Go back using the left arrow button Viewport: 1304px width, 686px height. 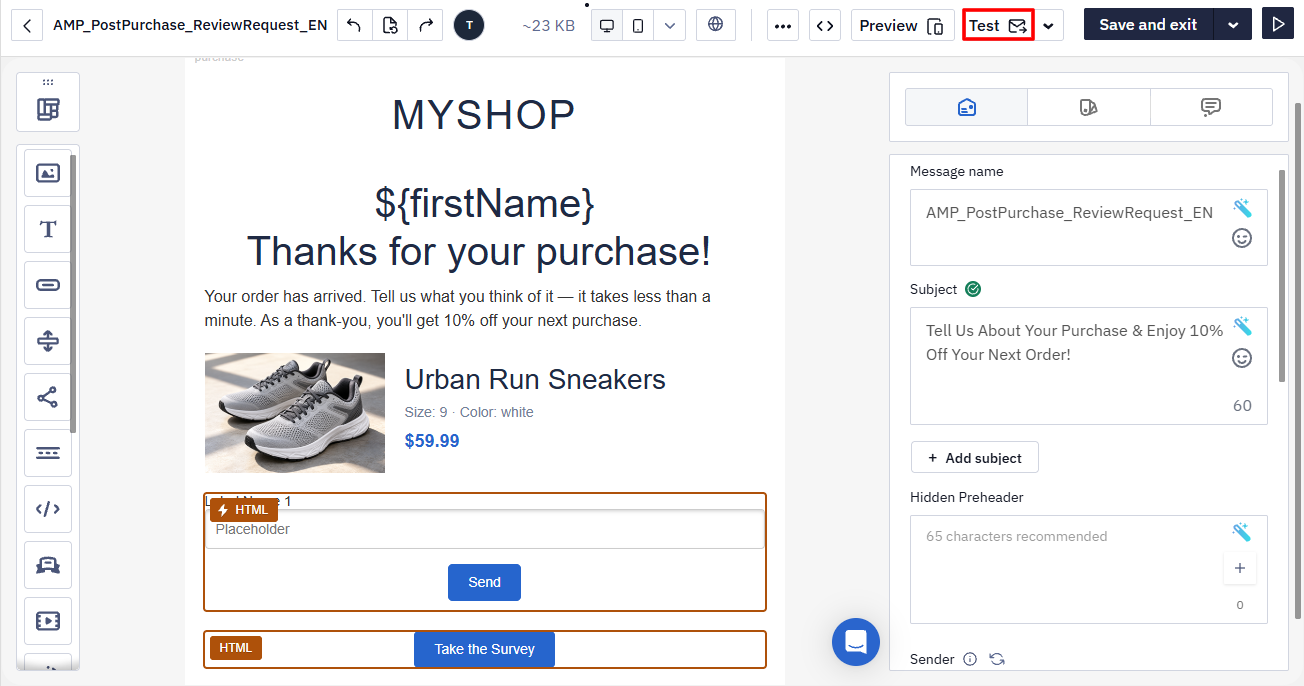(x=27, y=25)
